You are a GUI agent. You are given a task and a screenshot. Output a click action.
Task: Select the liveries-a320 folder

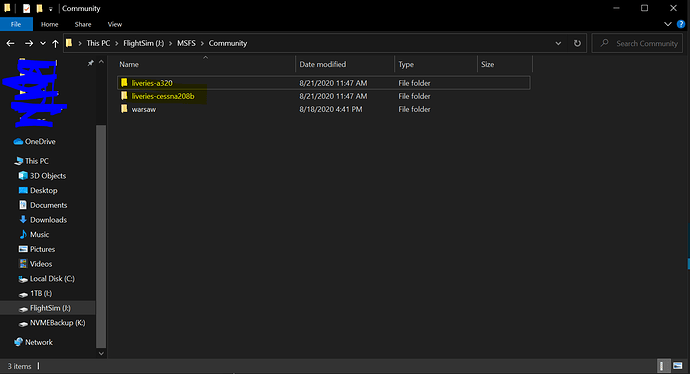pos(324,83)
